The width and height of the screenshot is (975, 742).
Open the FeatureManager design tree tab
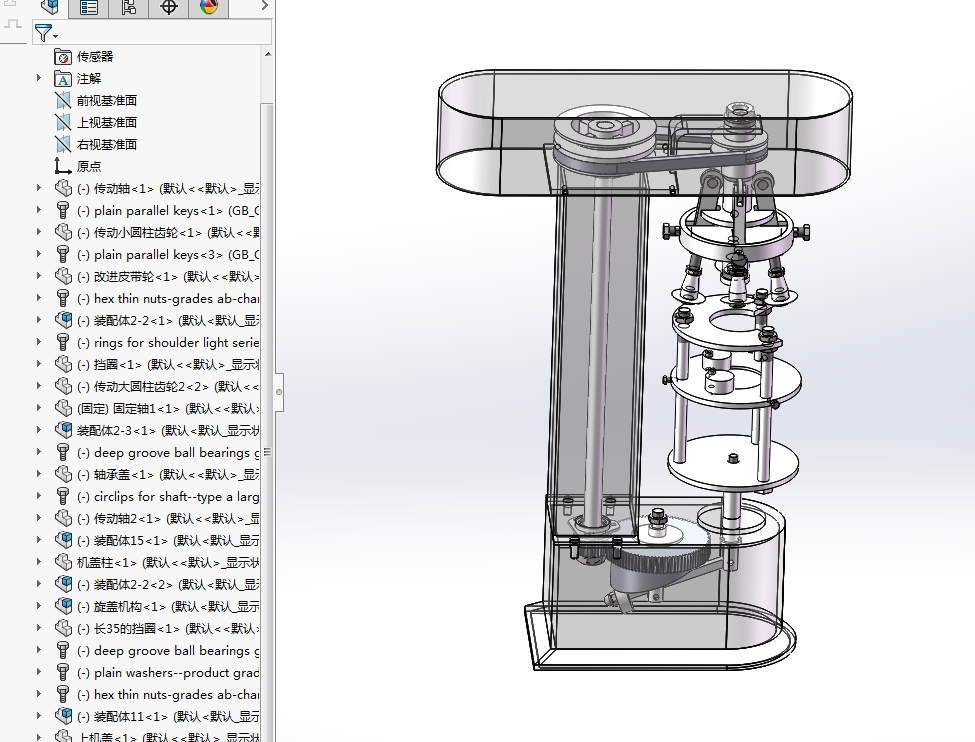click(49, 7)
